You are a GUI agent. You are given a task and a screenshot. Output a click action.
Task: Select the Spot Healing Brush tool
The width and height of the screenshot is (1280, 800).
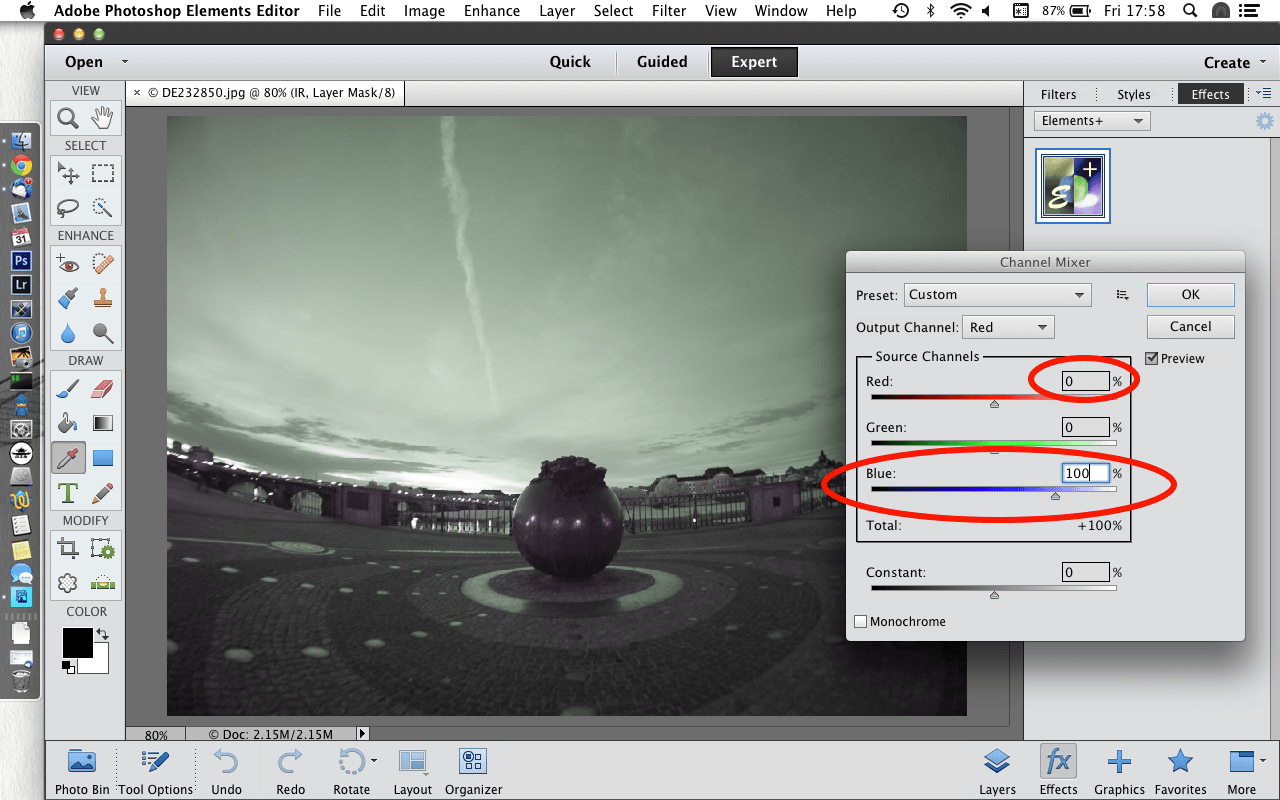coord(102,264)
